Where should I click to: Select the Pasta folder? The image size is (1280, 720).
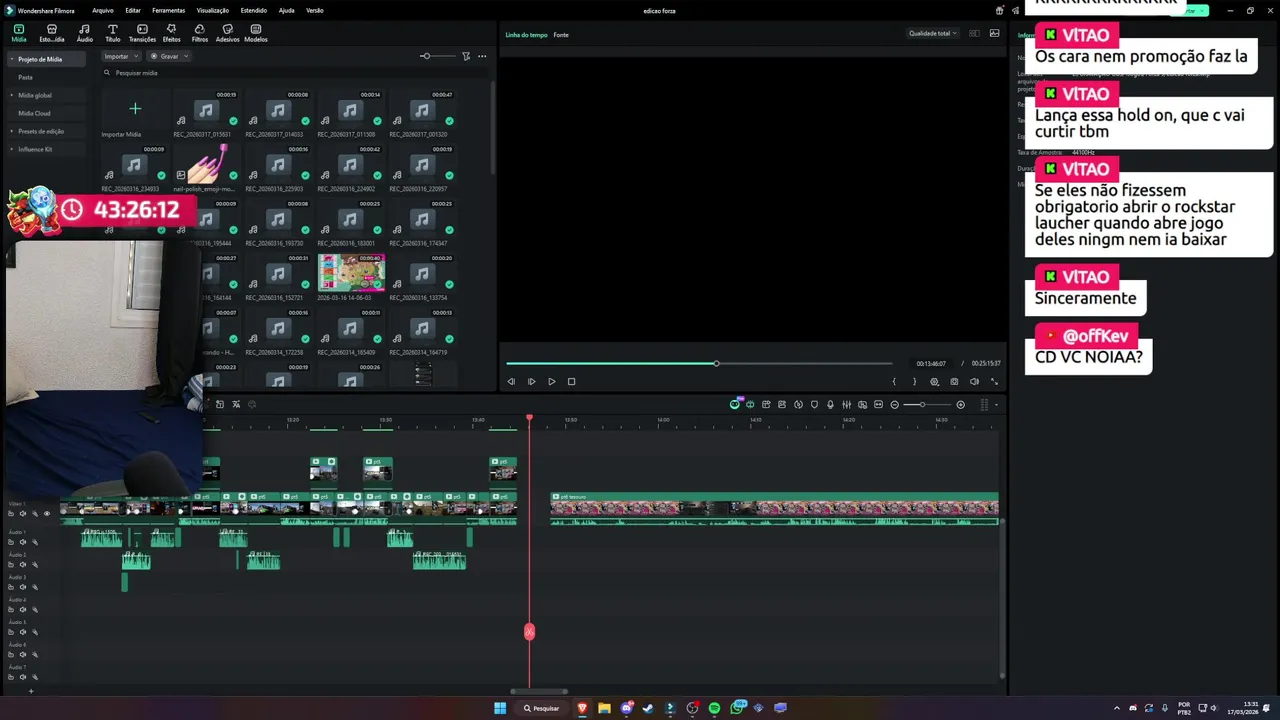point(25,77)
